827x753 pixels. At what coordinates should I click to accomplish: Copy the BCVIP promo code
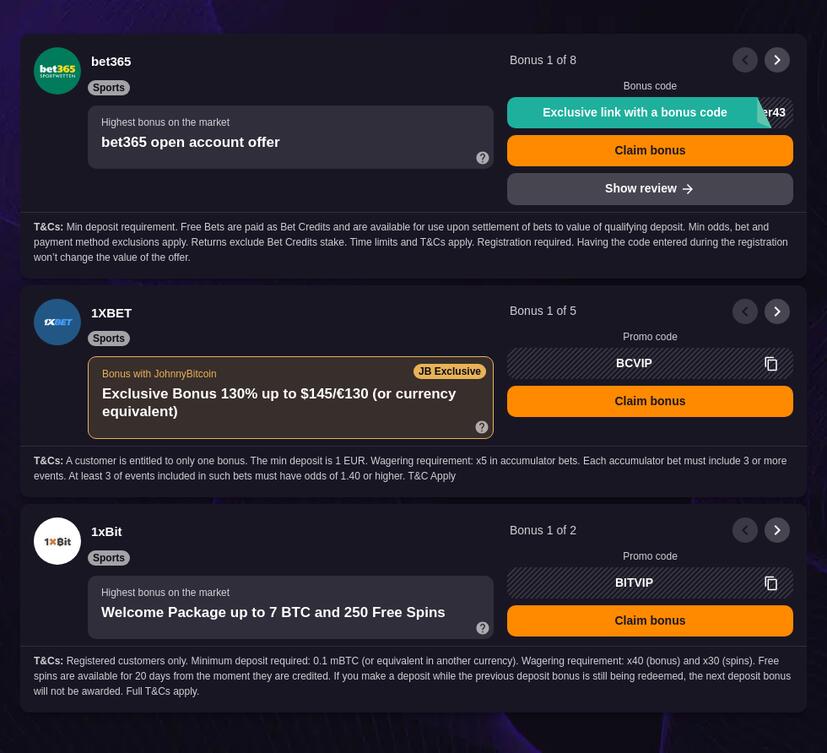point(771,363)
